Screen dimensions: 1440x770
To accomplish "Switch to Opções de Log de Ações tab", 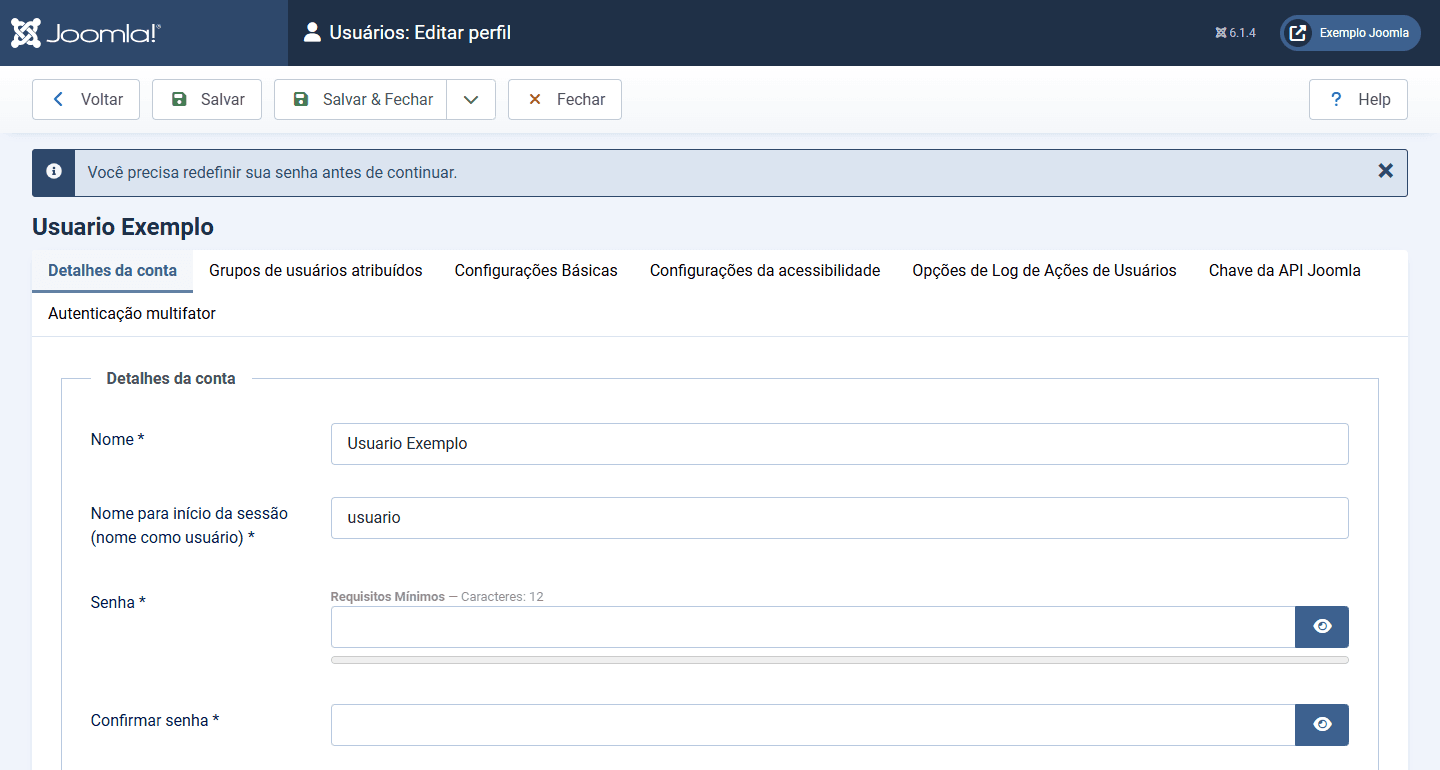I will 1044,271.
